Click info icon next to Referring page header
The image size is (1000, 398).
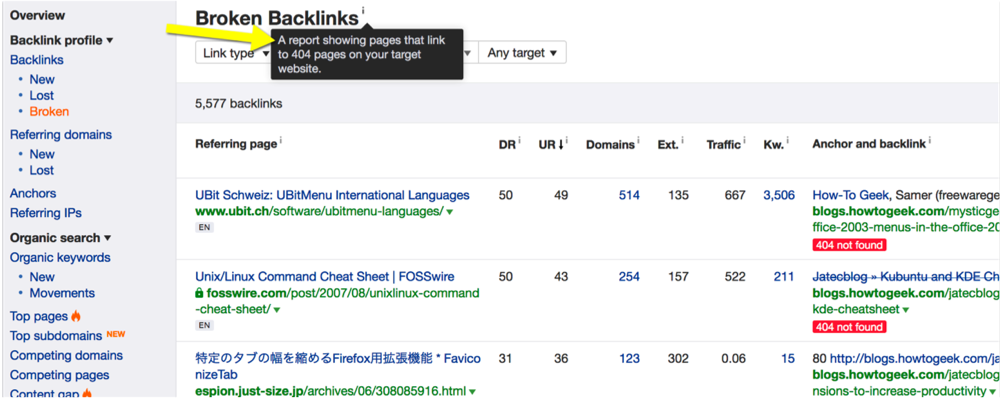pyautogui.click(x=281, y=140)
